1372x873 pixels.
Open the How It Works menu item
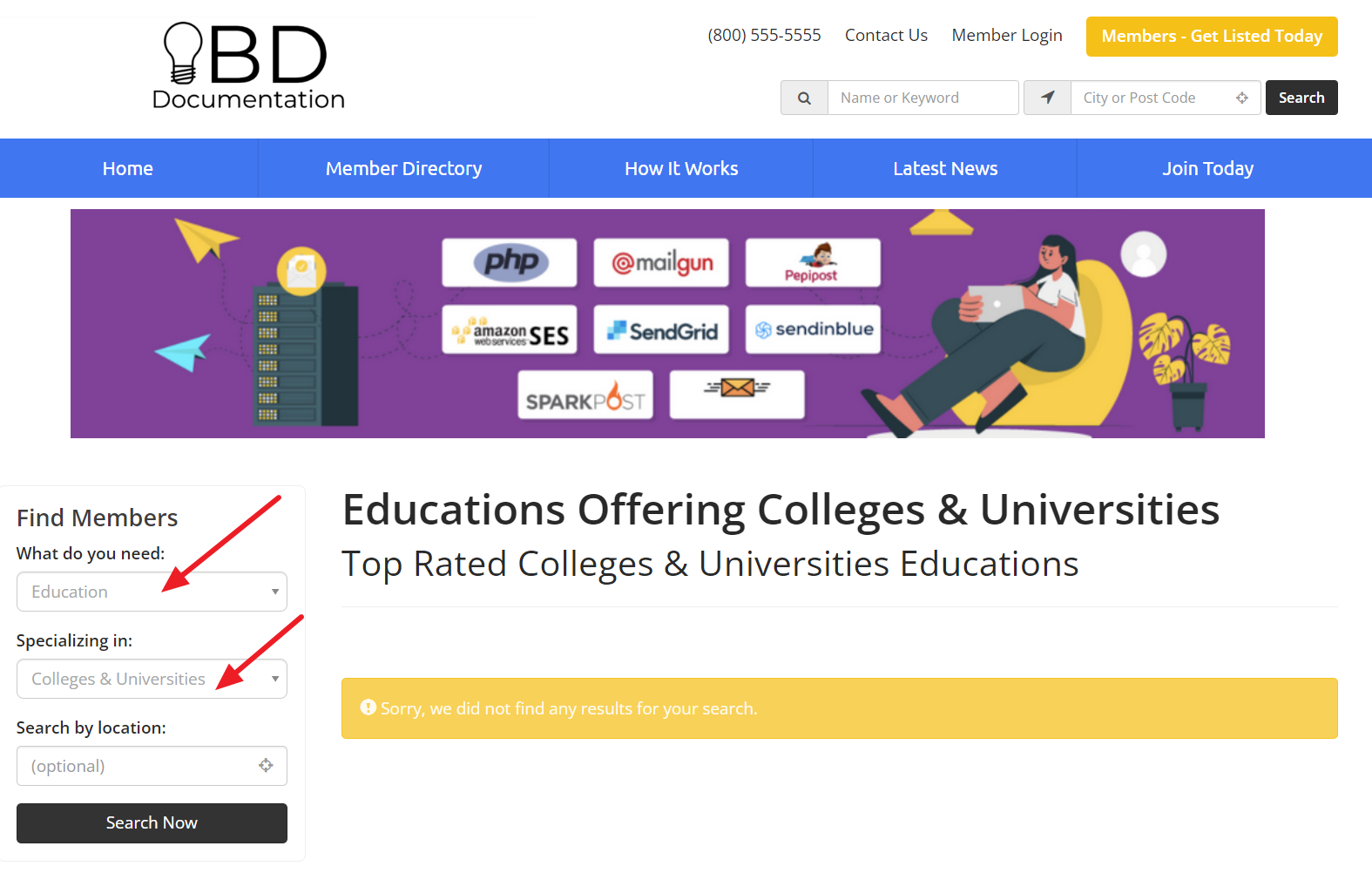coord(681,168)
